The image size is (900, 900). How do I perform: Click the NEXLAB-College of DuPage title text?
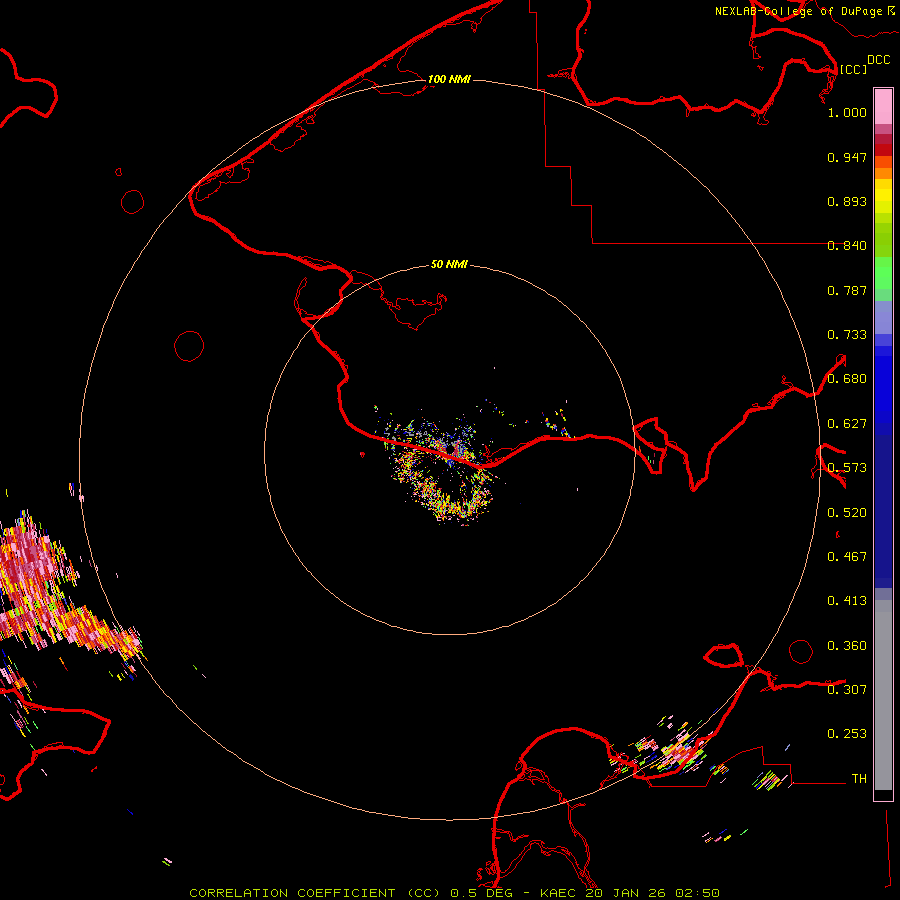798,11
